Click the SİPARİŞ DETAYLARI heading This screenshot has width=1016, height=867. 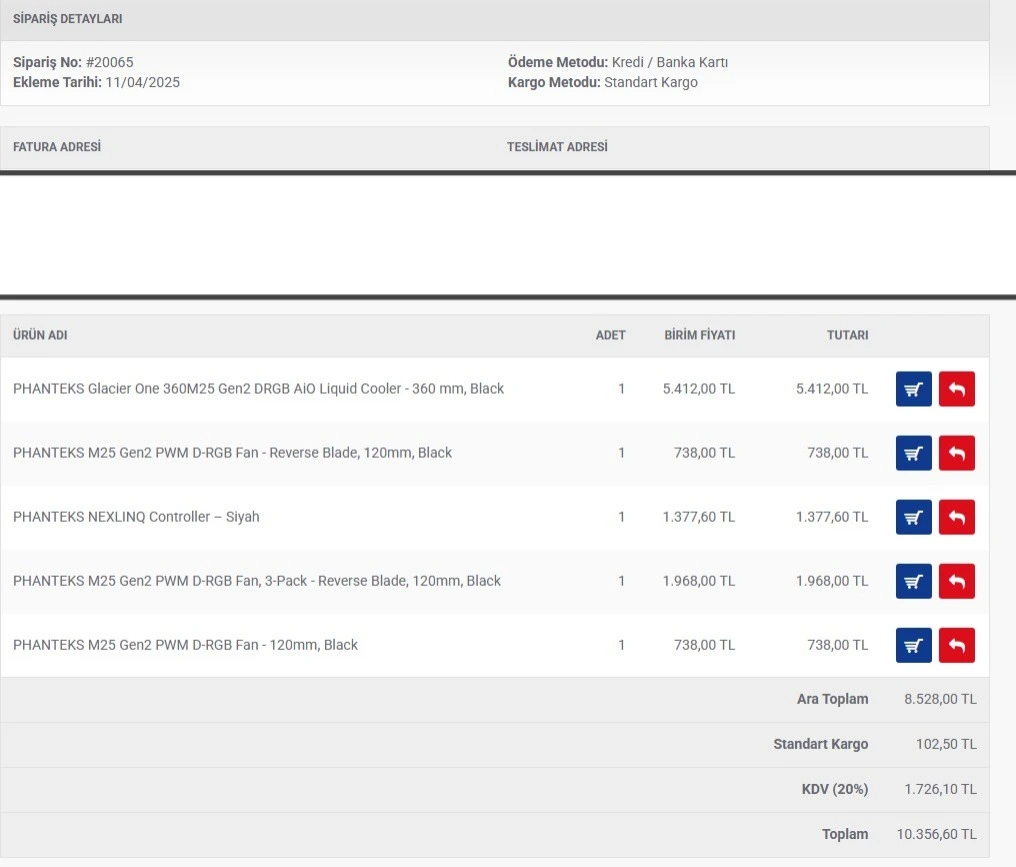[67, 19]
